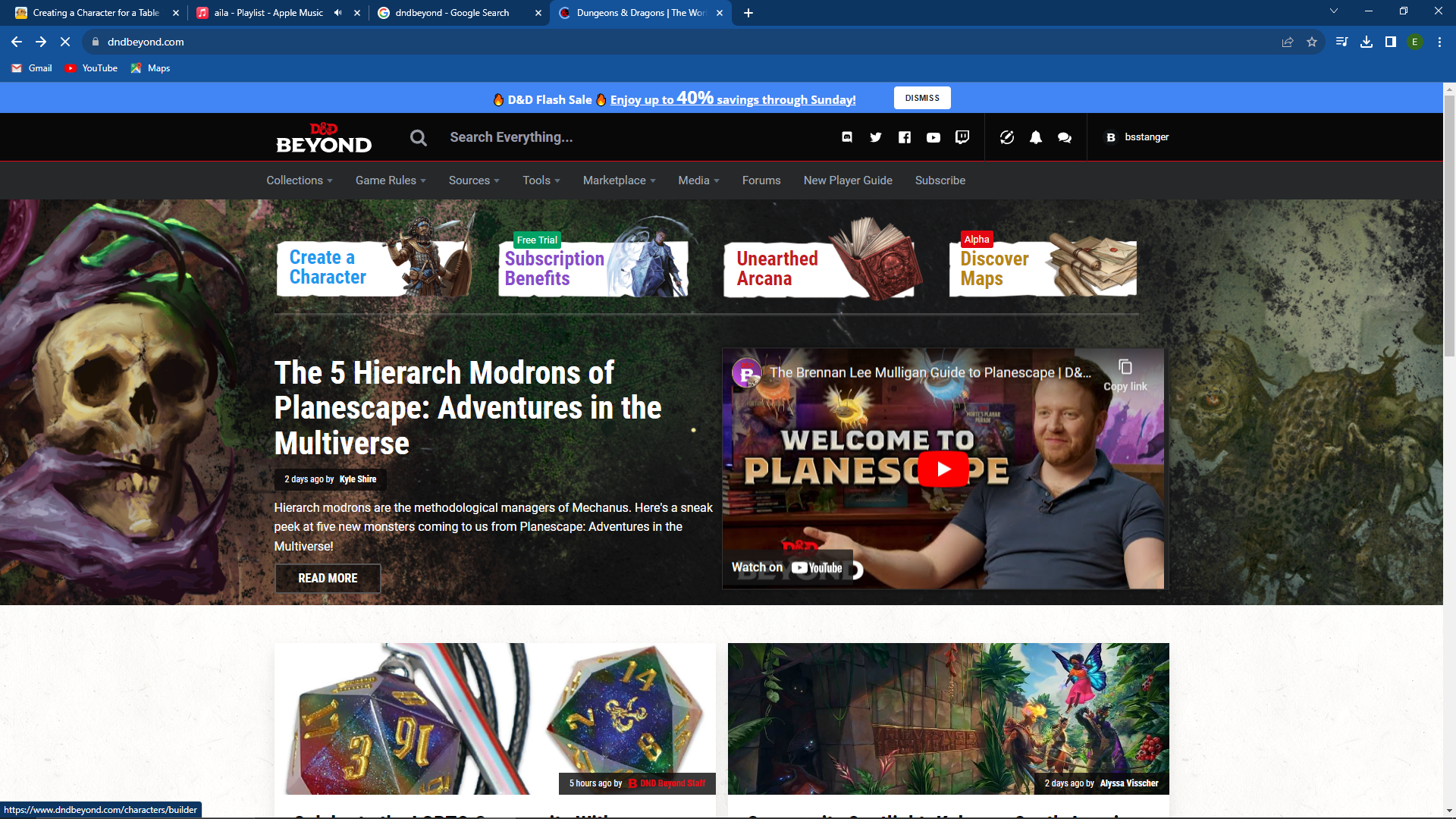Click Copy link icon on video

(x=1125, y=375)
